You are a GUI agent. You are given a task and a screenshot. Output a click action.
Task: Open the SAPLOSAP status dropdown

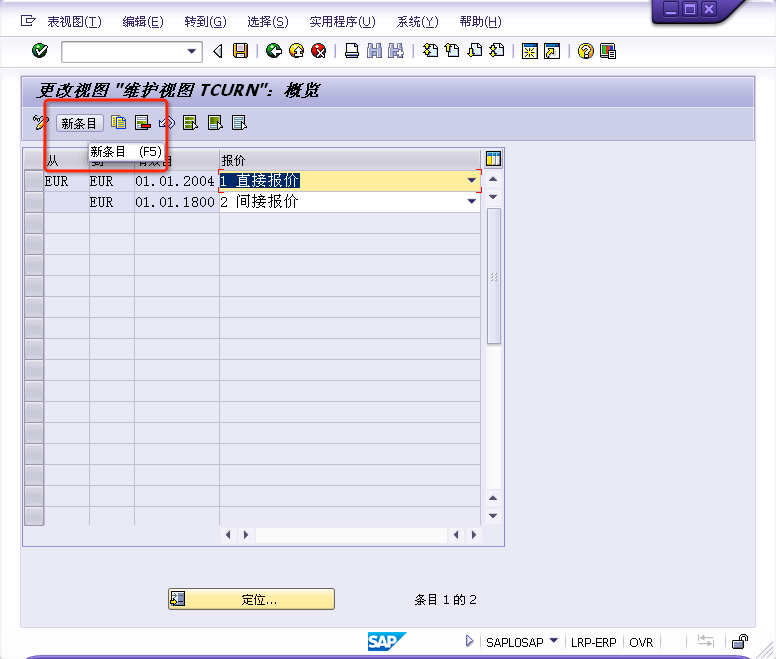[554, 641]
